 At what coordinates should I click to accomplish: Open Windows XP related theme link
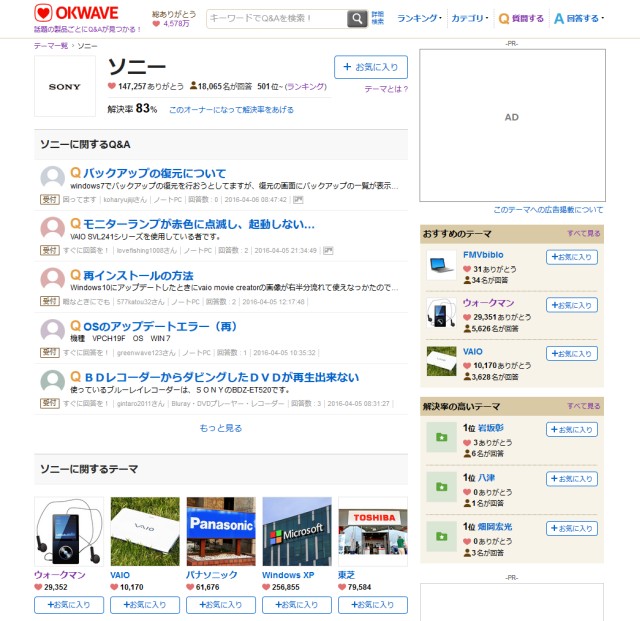[288, 575]
